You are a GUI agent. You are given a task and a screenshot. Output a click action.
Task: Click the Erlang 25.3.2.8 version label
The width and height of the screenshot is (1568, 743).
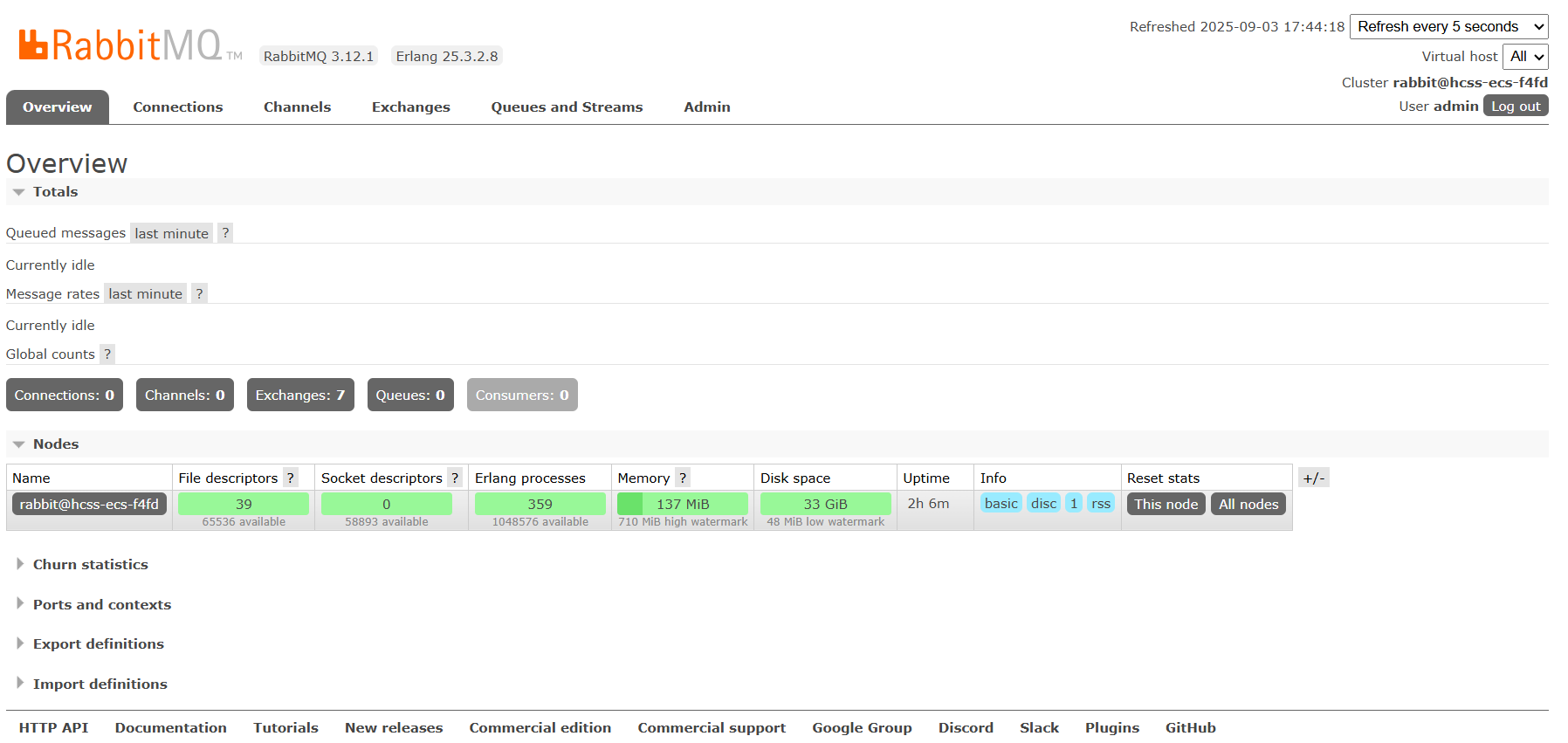447,56
